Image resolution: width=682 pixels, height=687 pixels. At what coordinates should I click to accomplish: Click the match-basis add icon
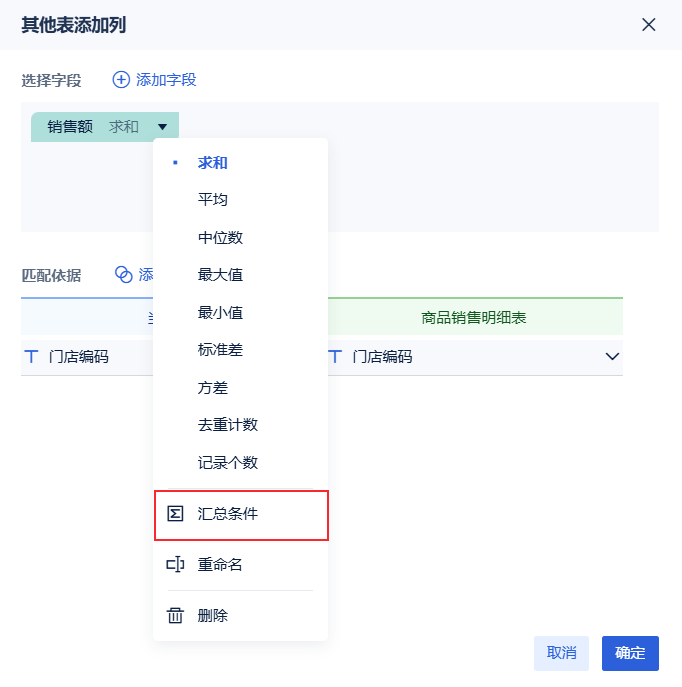(x=124, y=275)
